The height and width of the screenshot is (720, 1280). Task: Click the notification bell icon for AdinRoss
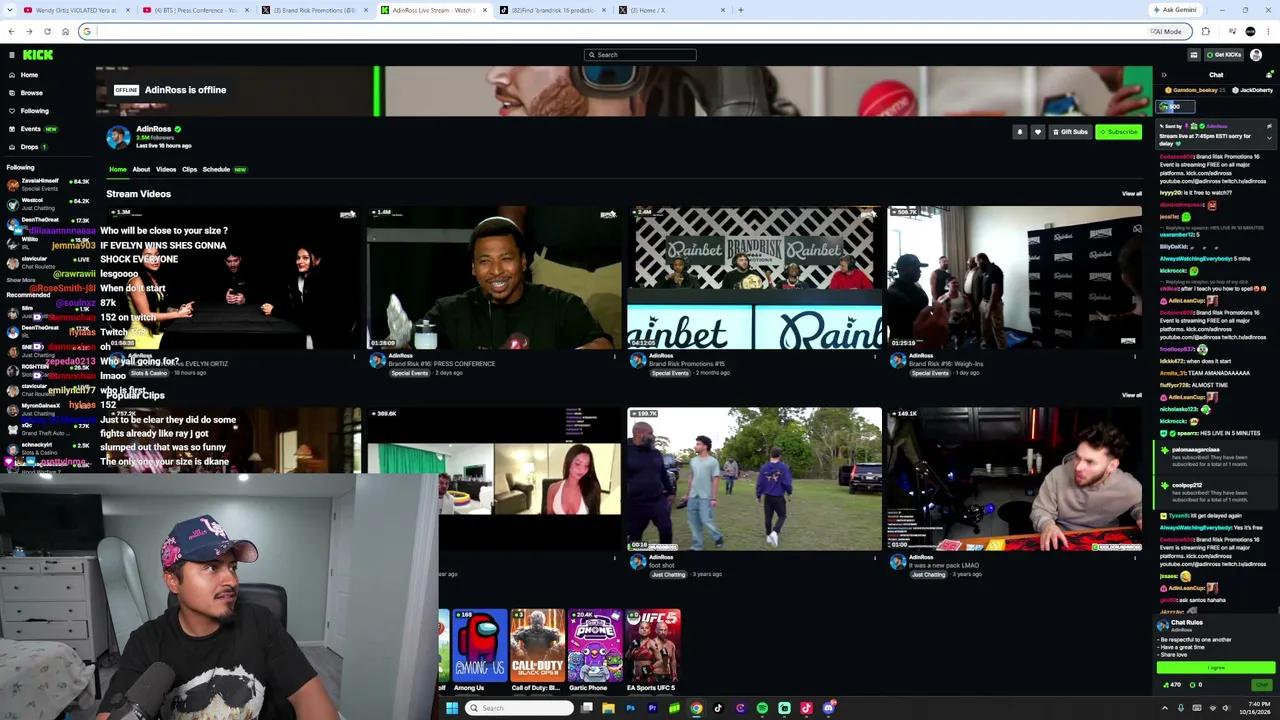click(1019, 132)
